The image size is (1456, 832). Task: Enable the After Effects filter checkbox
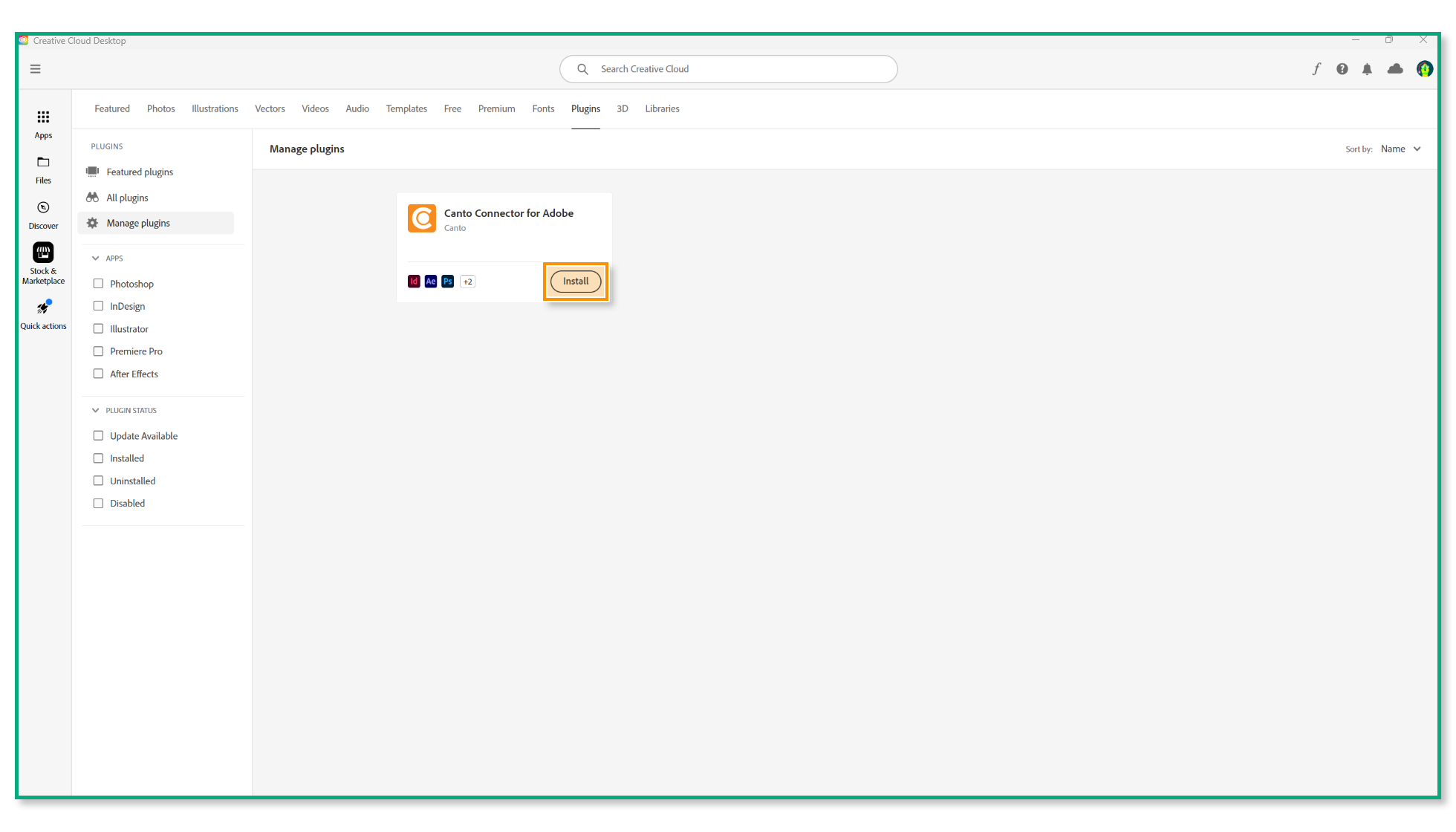[98, 374]
